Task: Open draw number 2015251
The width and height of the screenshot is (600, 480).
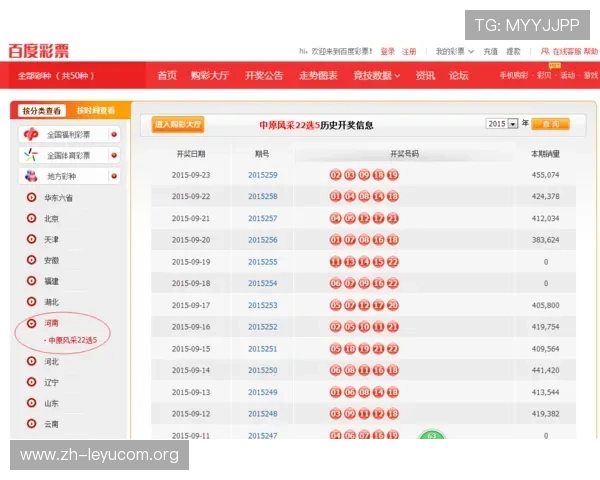Action: click(262, 349)
